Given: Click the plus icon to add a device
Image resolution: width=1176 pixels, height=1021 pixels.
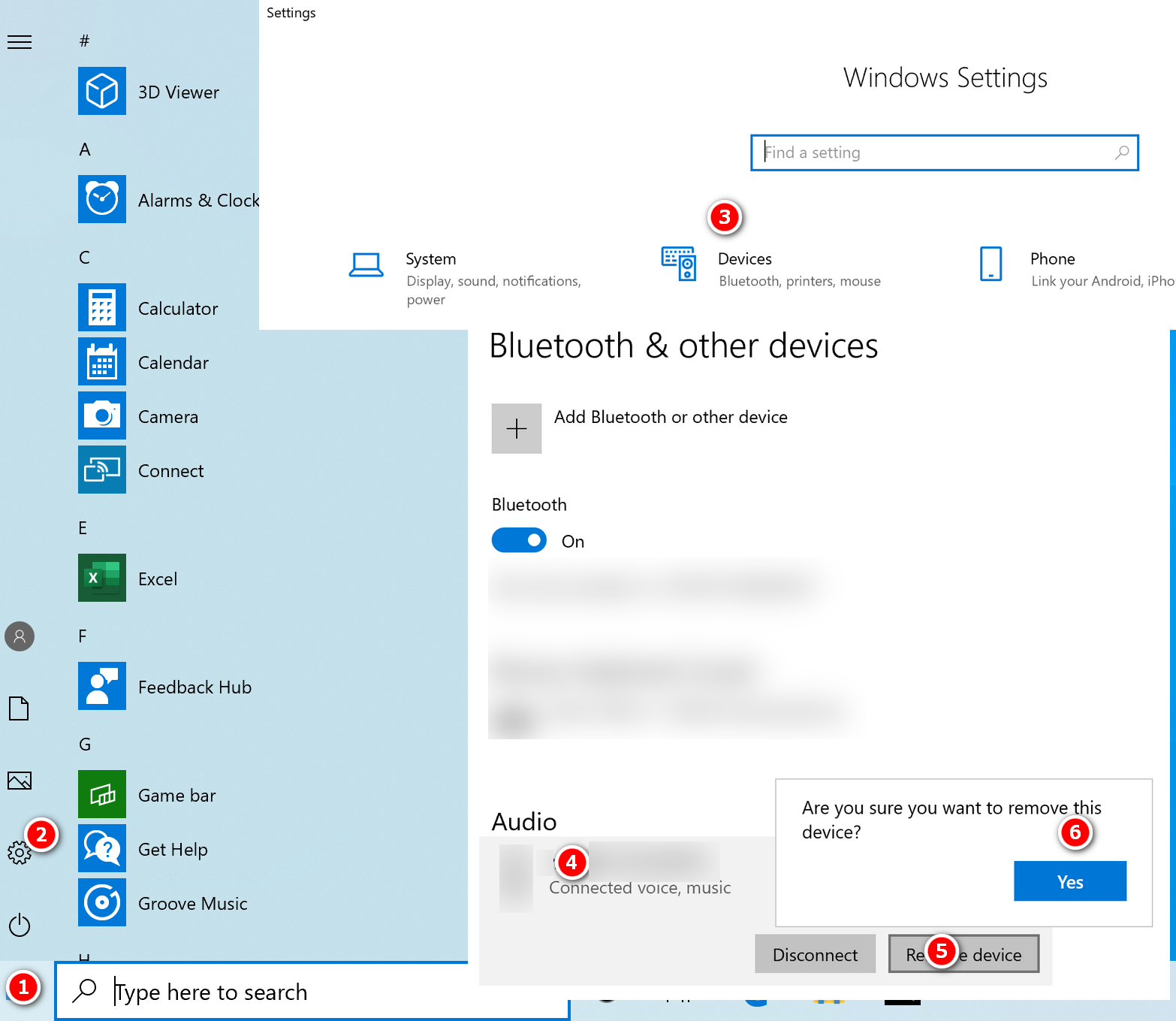Looking at the screenshot, I should (x=517, y=428).
